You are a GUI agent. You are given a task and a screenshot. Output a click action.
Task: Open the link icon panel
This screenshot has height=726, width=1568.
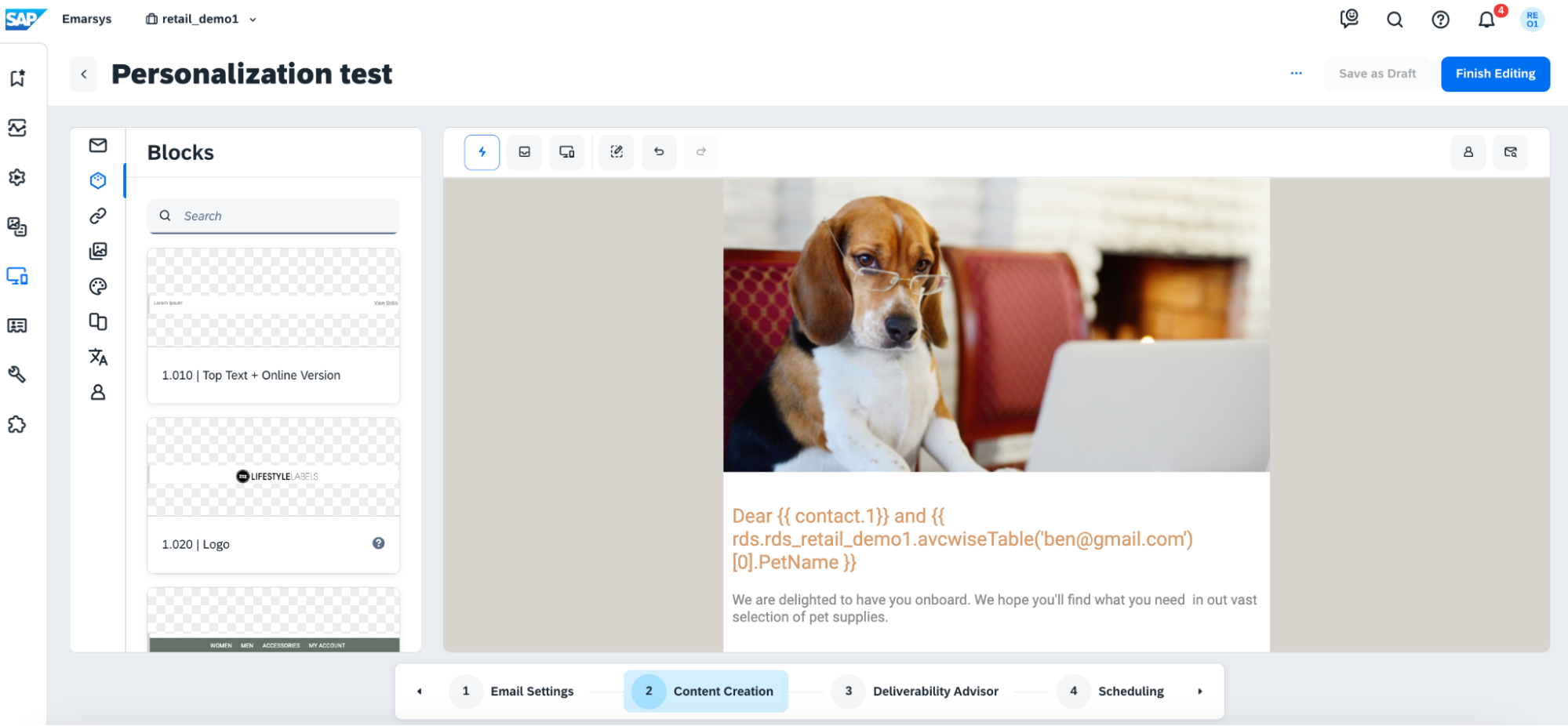point(98,216)
